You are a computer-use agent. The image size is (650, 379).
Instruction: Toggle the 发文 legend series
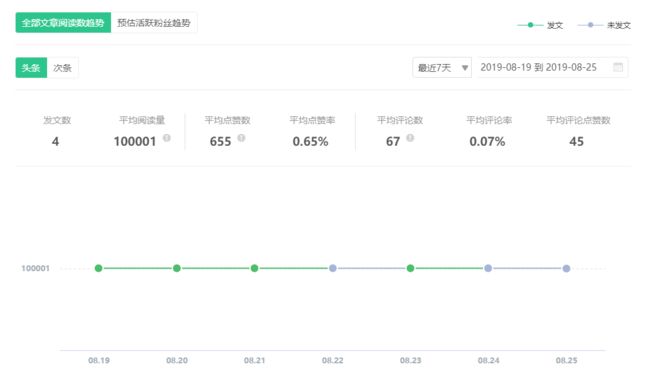pos(540,25)
